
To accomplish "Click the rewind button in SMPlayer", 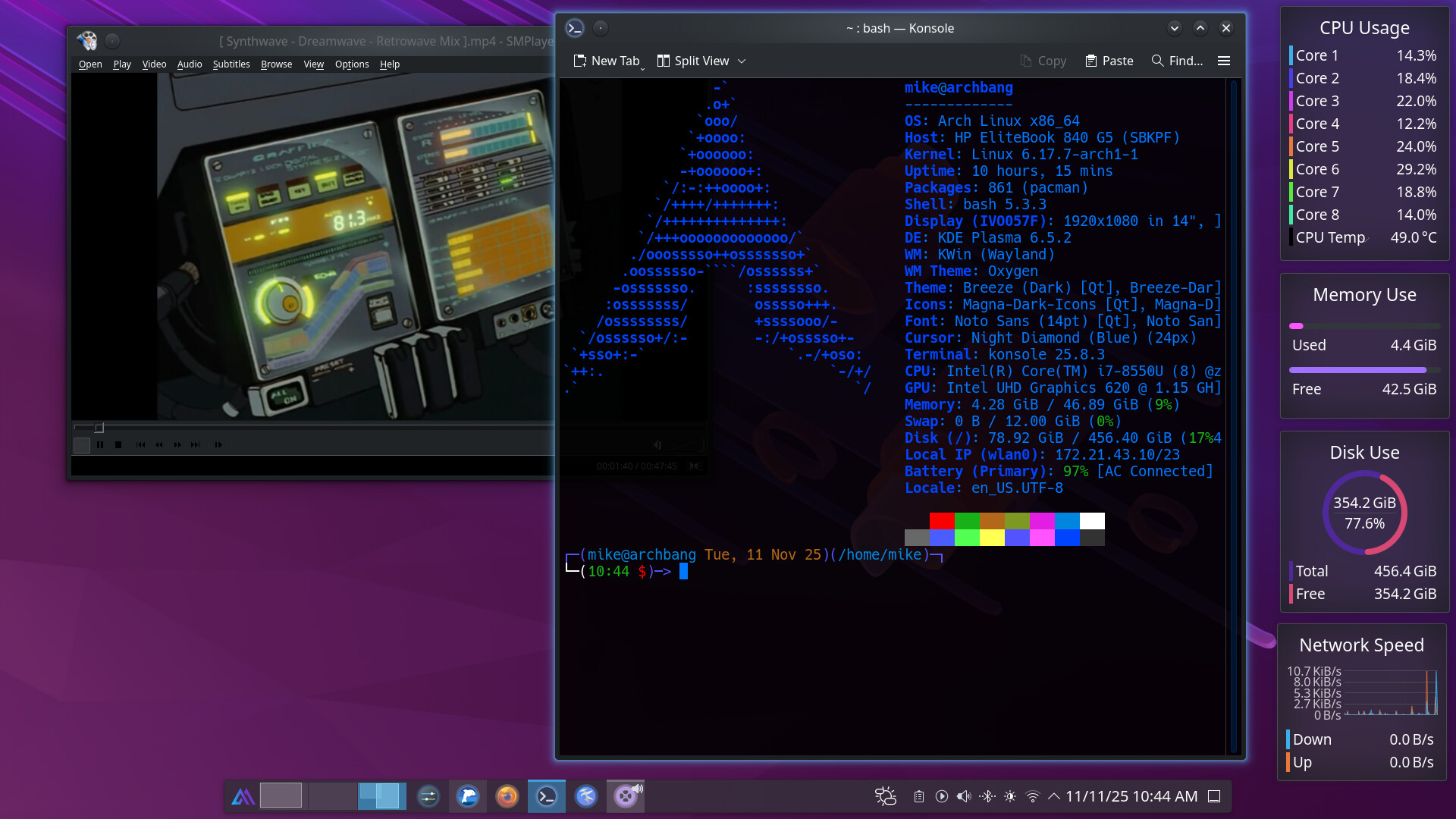I will click(x=159, y=445).
